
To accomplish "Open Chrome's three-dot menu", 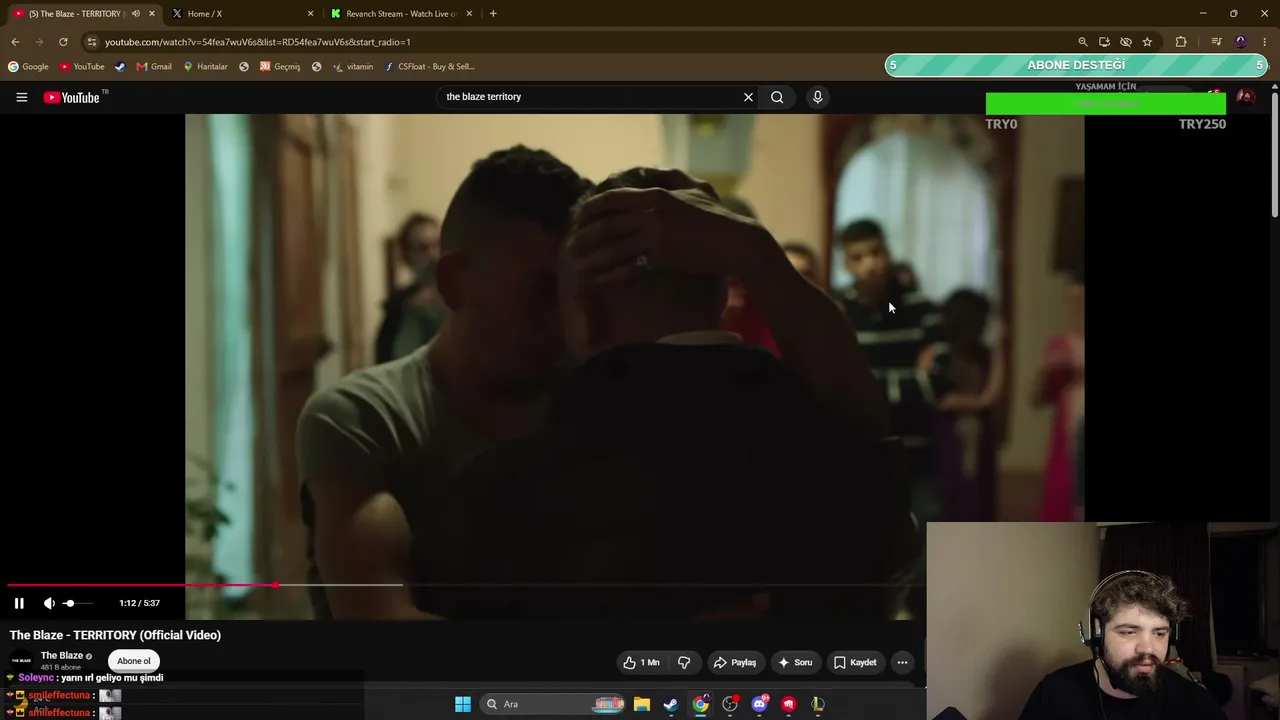I will pyautogui.click(x=1265, y=42).
